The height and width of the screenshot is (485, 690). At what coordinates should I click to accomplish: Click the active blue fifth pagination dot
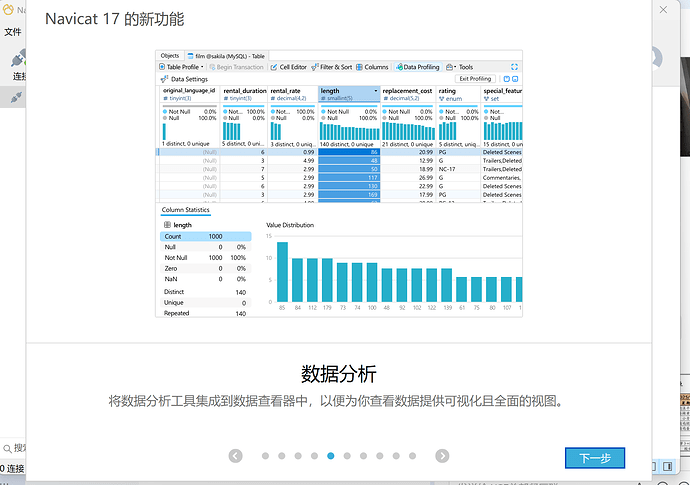(x=331, y=456)
